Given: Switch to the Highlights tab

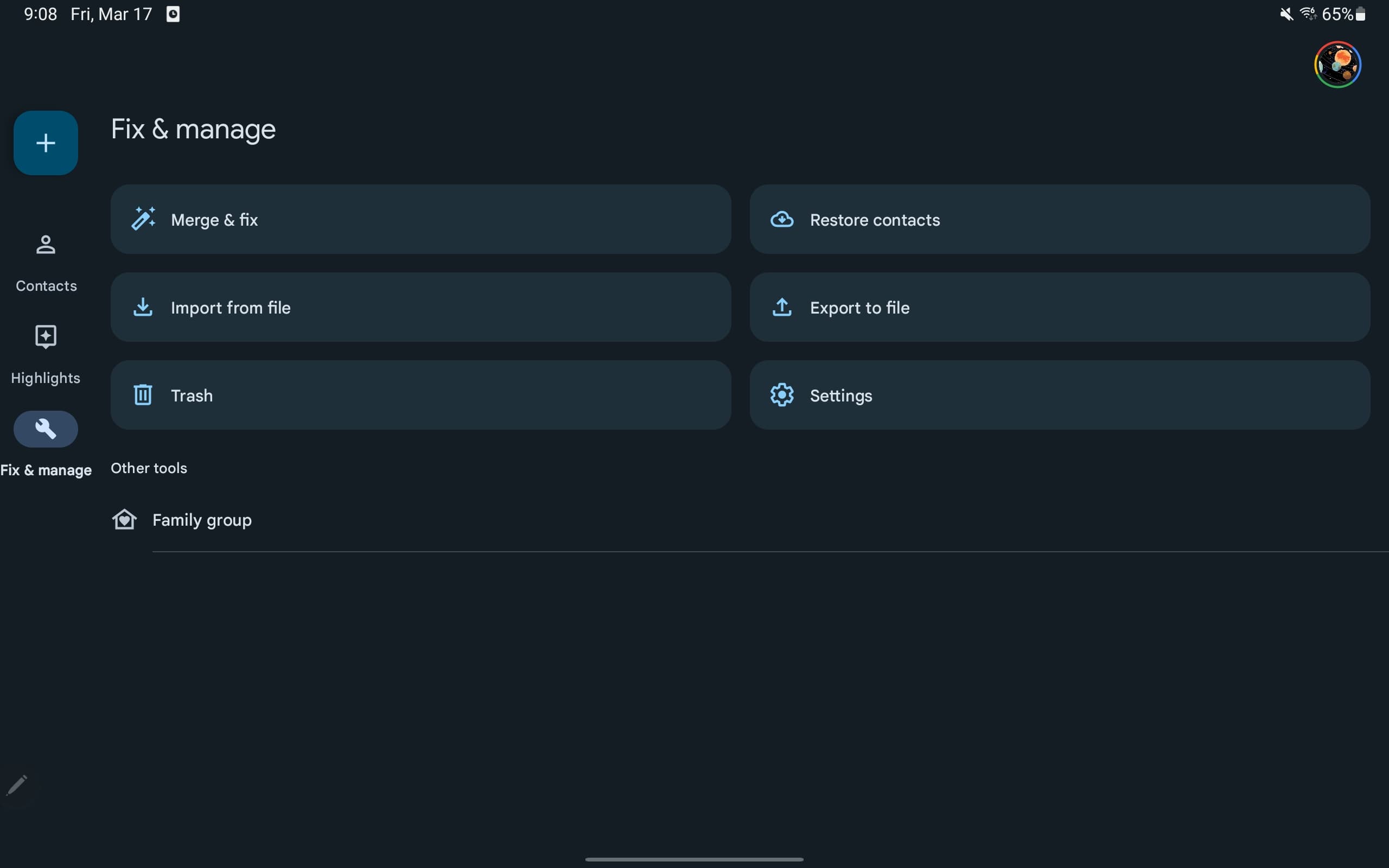Looking at the screenshot, I should pyautogui.click(x=46, y=353).
